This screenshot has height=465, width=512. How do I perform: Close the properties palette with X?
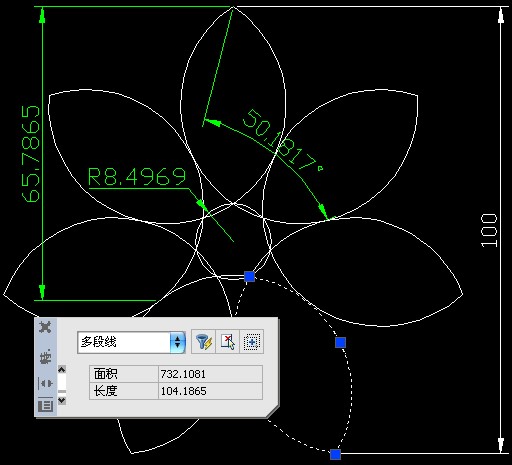[x=45, y=327]
